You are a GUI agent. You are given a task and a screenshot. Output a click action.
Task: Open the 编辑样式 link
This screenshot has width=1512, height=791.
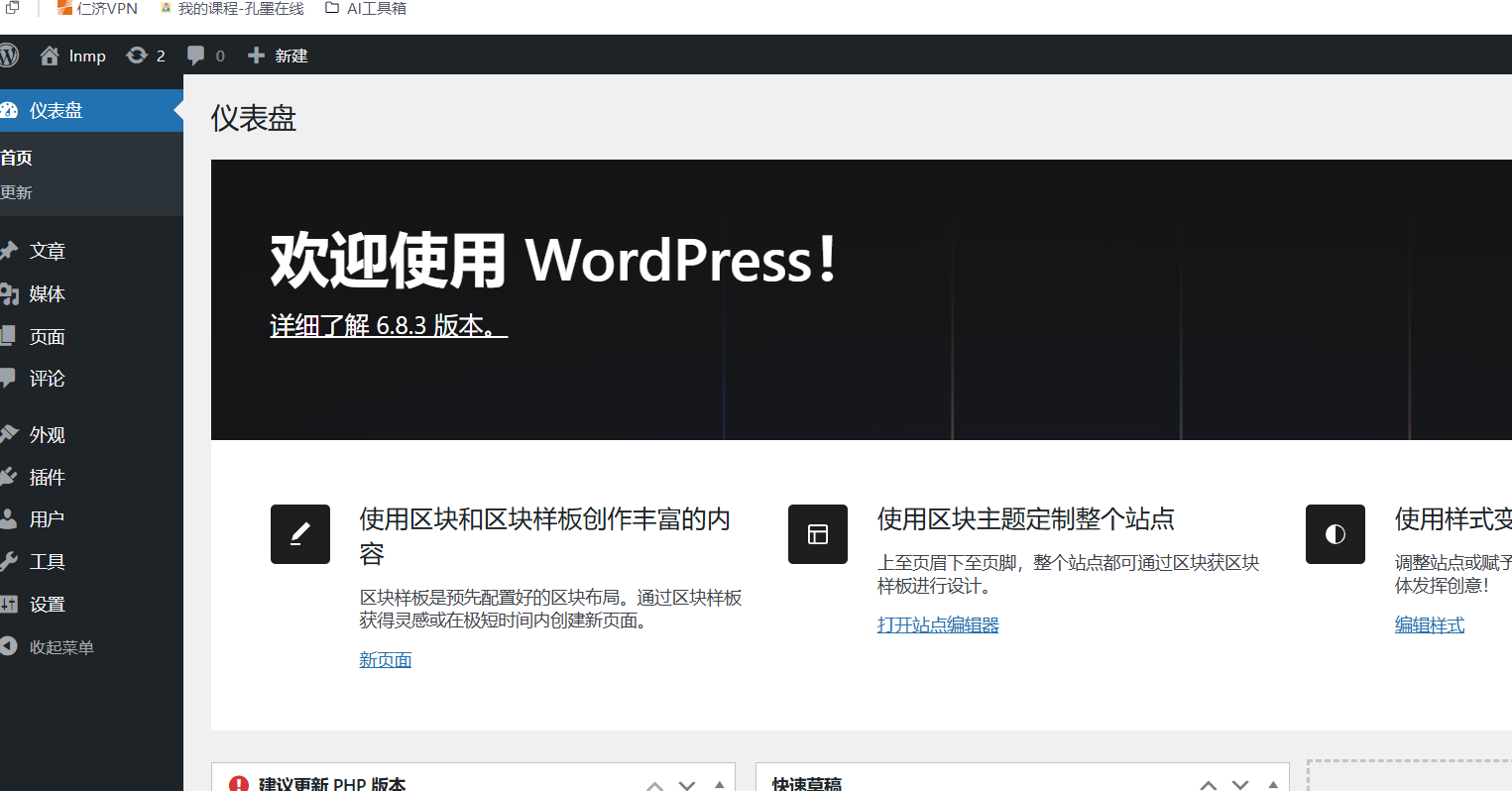coord(1430,624)
